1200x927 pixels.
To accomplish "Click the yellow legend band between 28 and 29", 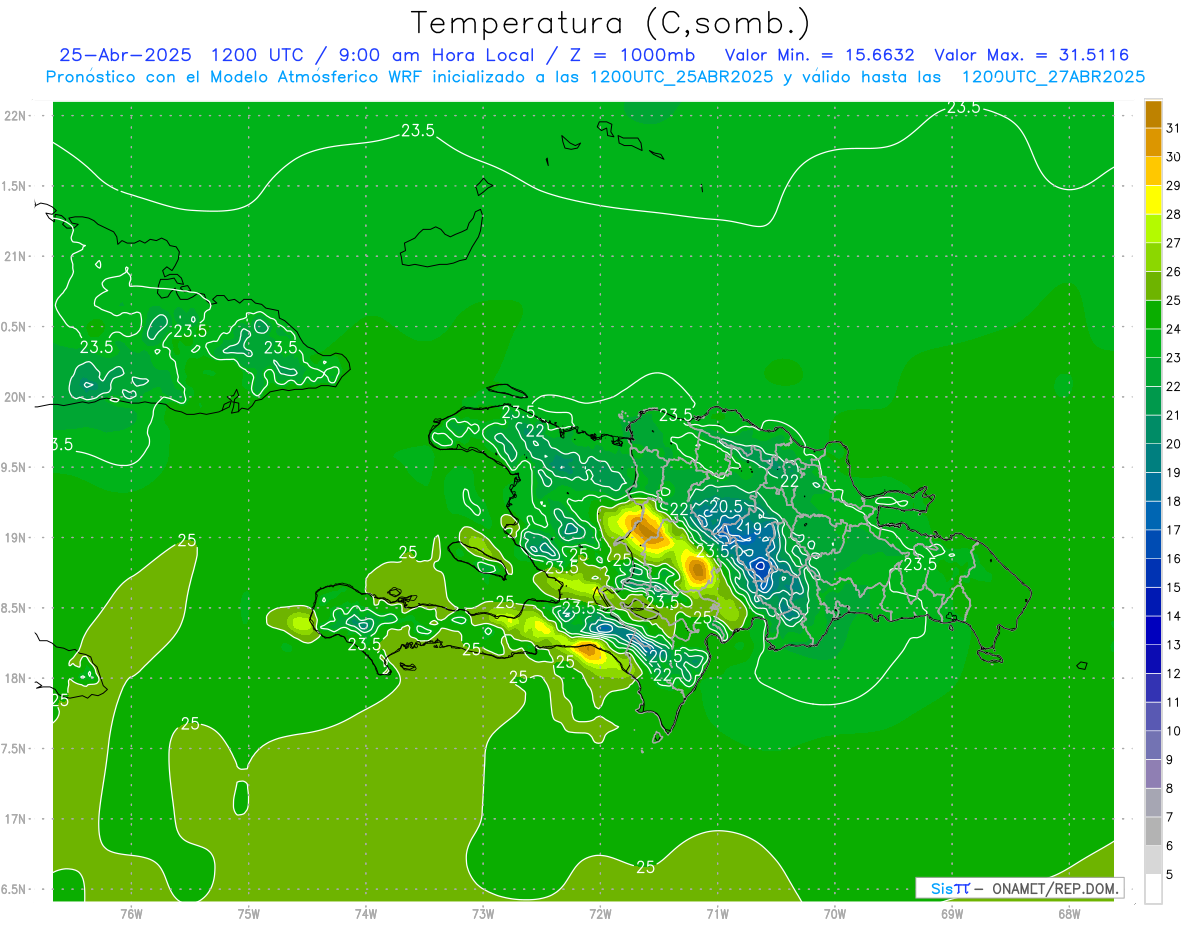I will 1153,199.
